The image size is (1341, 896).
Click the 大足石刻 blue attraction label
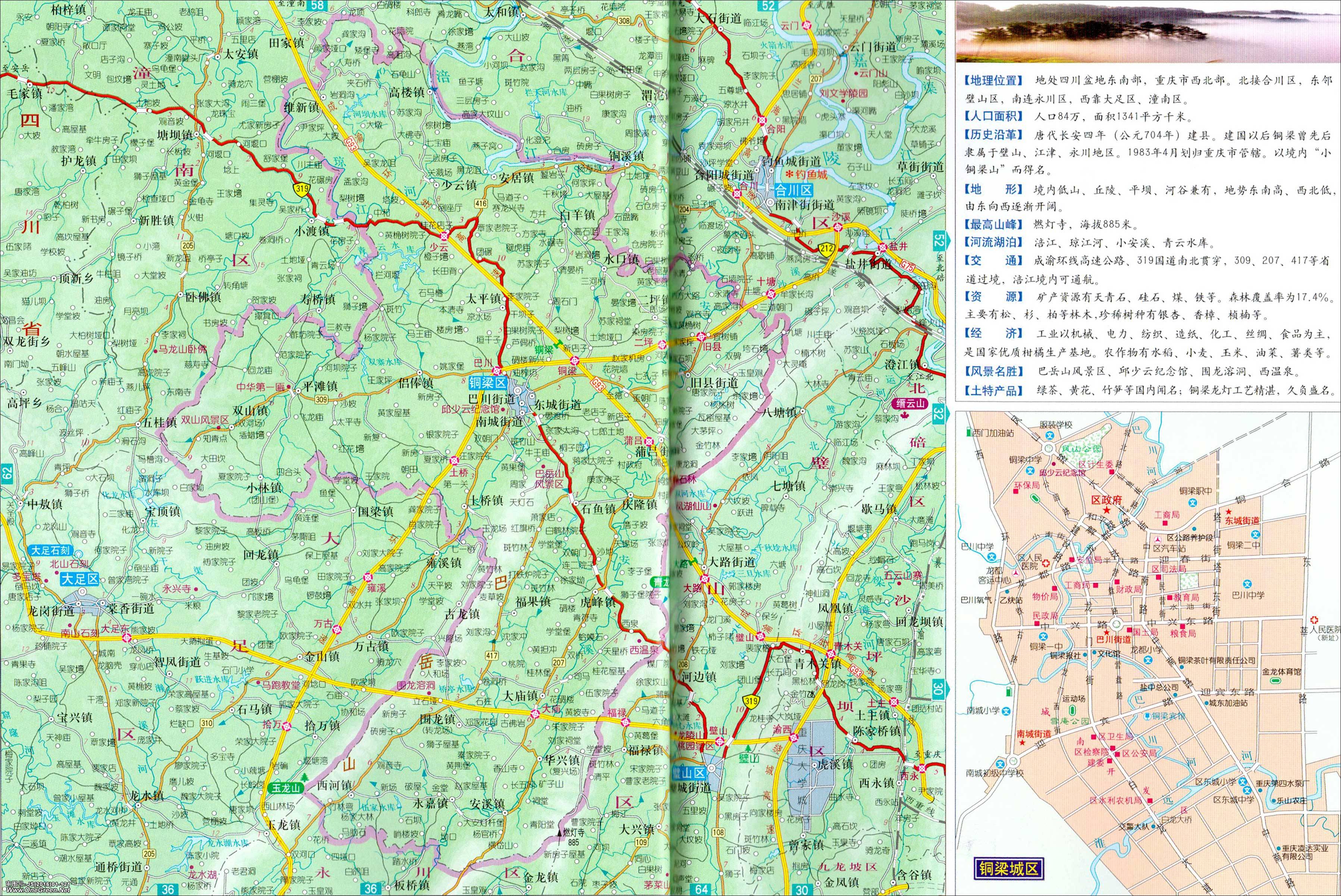click(x=50, y=550)
